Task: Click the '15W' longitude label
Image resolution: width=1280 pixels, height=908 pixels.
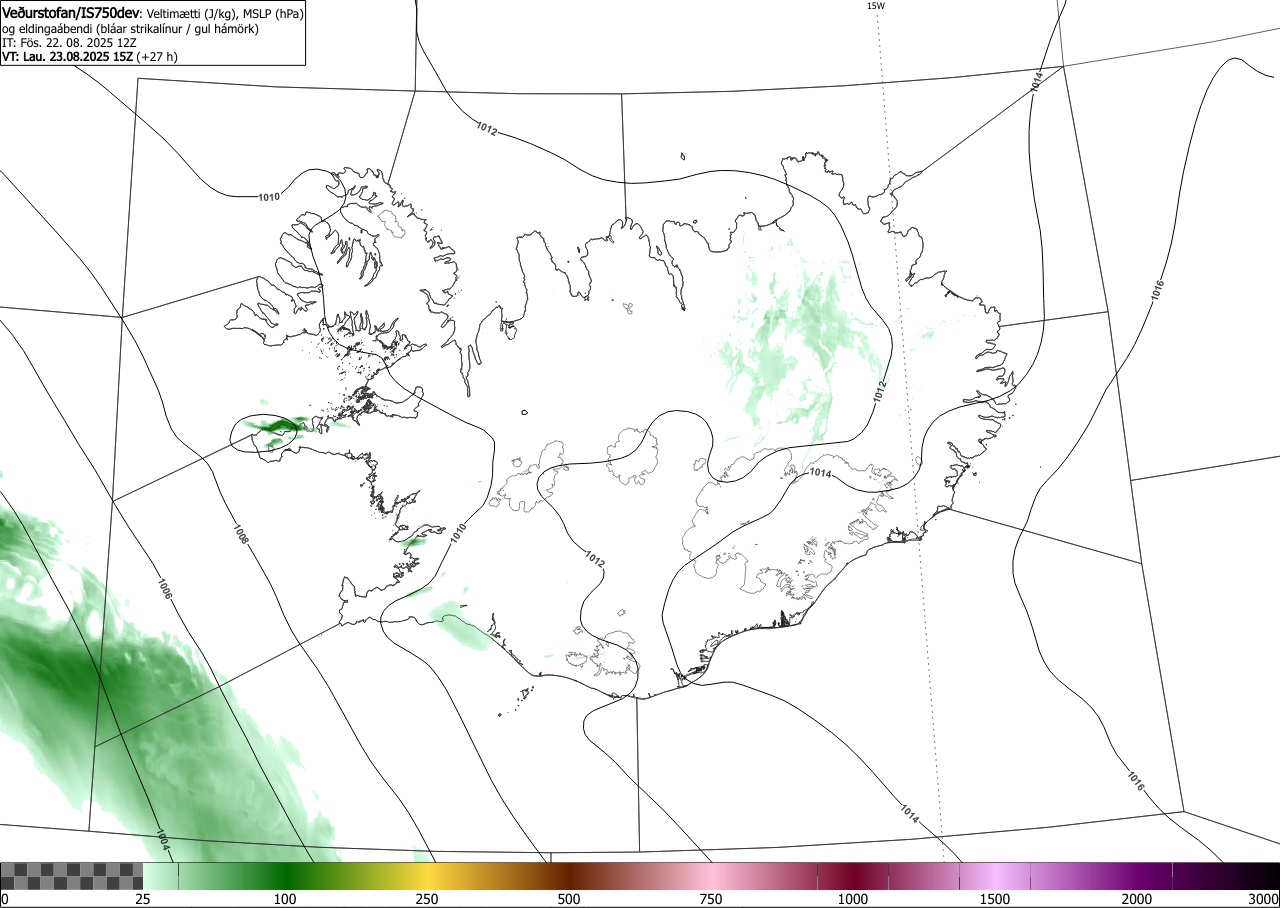Action: tap(875, 6)
